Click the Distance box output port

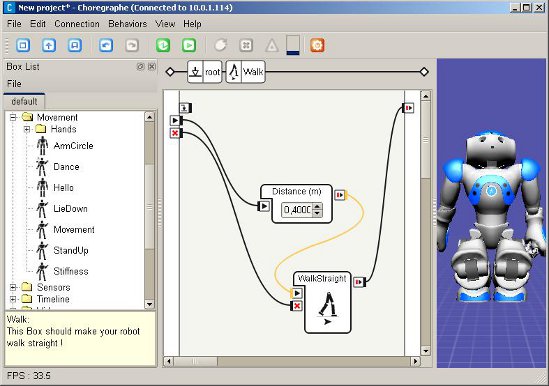coord(340,195)
